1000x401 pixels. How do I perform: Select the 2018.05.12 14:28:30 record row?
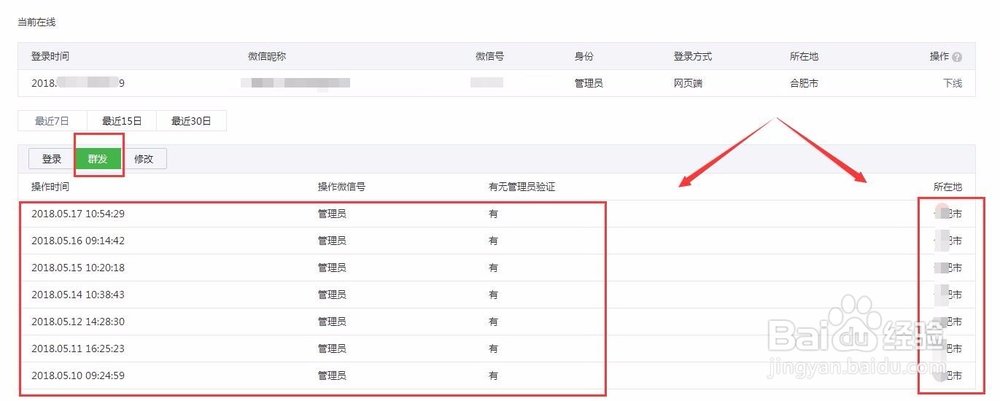(x=496, y=322)
